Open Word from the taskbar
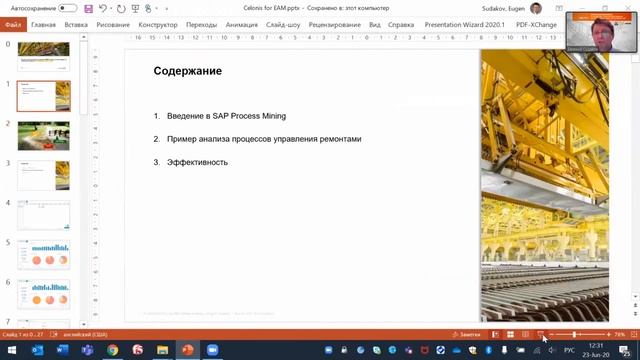 click(x=62, y=350)
